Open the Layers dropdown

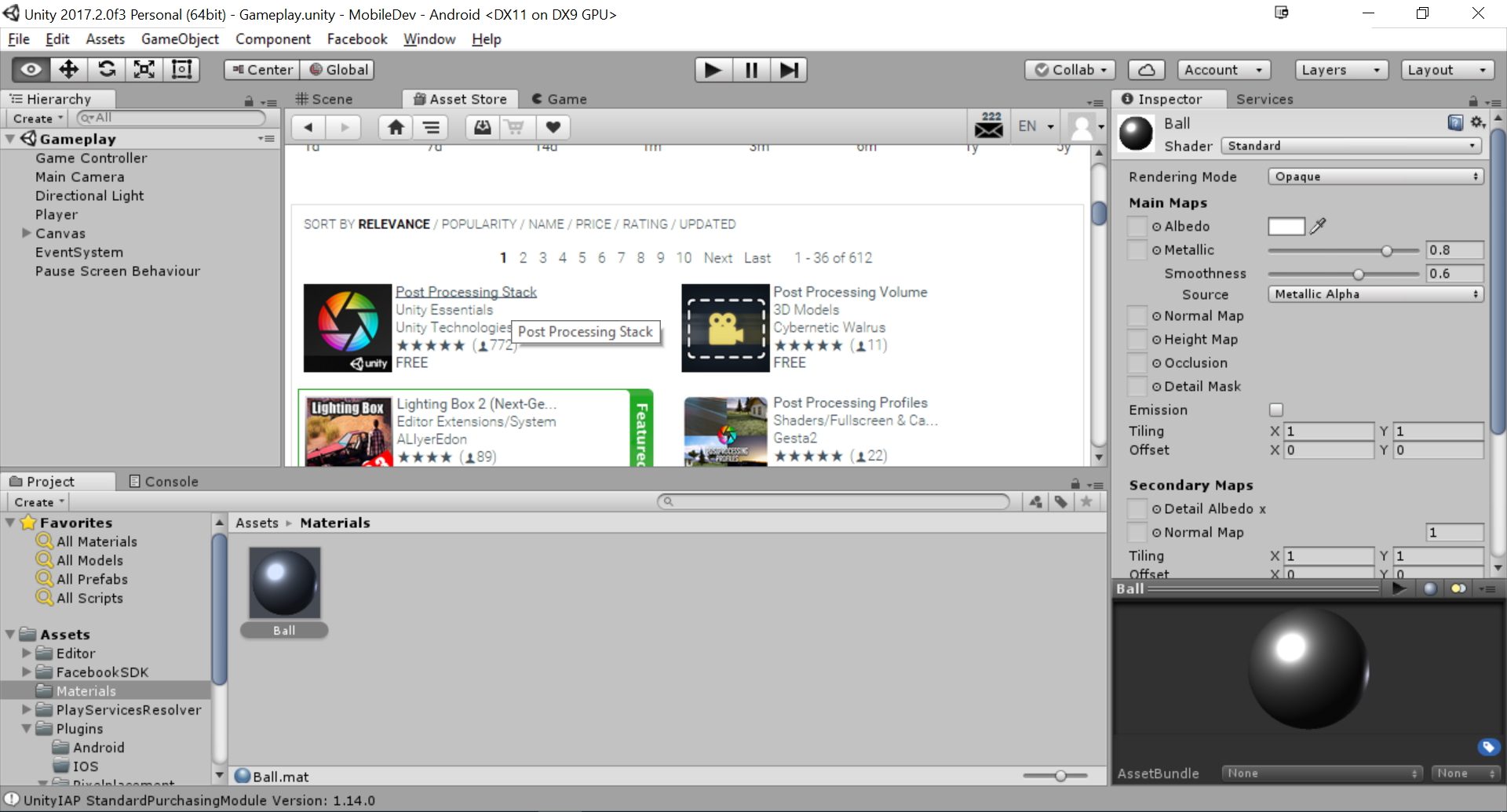[x=1341, y=70]
